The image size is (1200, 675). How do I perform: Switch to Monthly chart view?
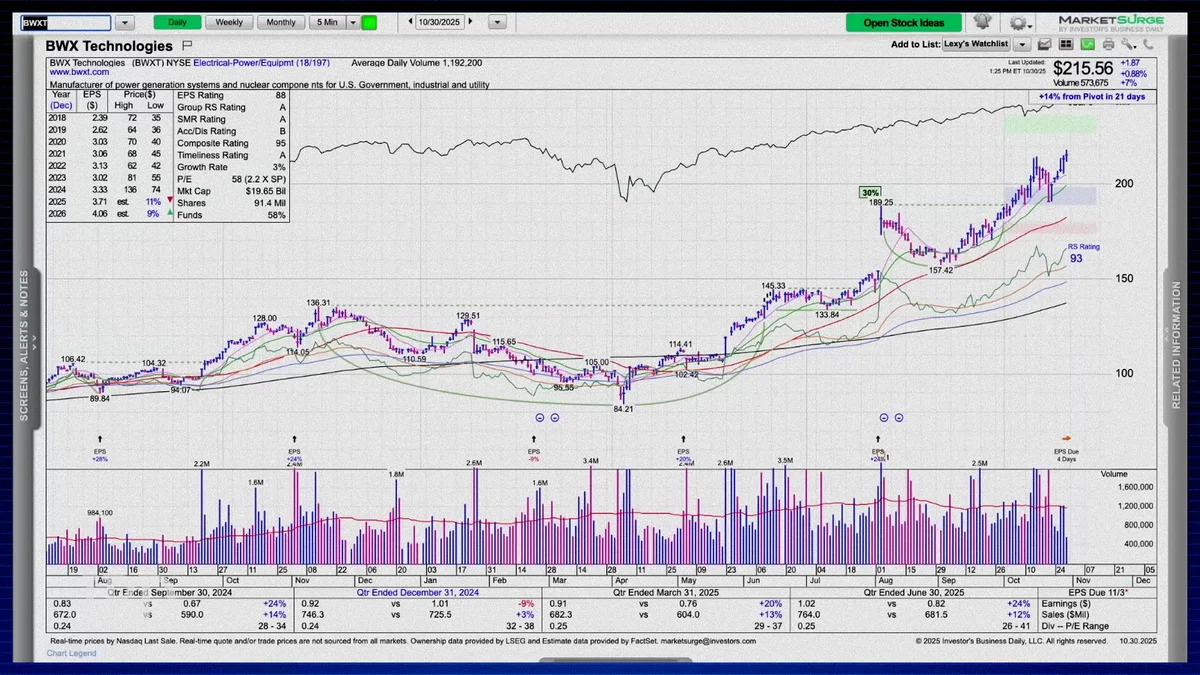point(281,22)
